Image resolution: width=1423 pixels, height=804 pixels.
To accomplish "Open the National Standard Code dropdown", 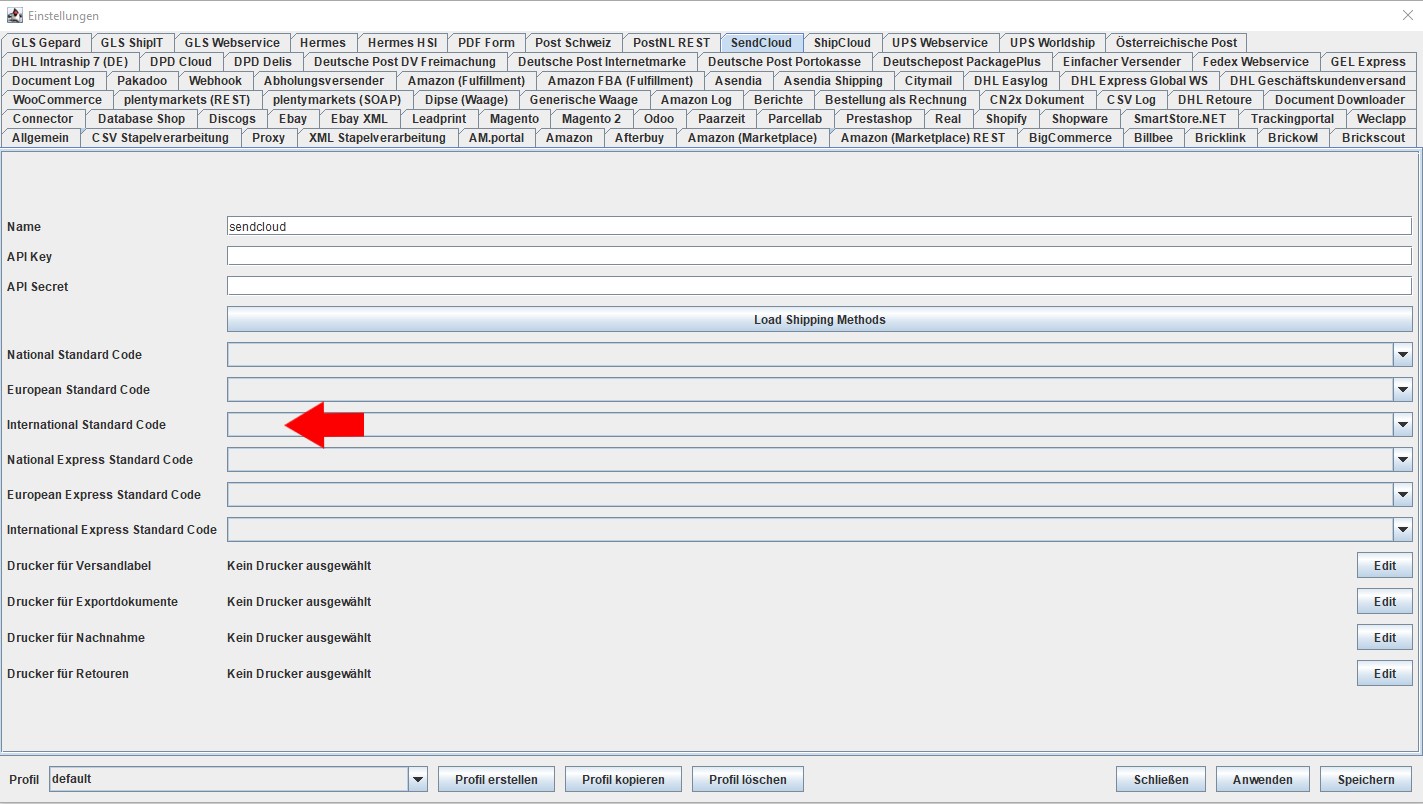I will click(1403, 355).
